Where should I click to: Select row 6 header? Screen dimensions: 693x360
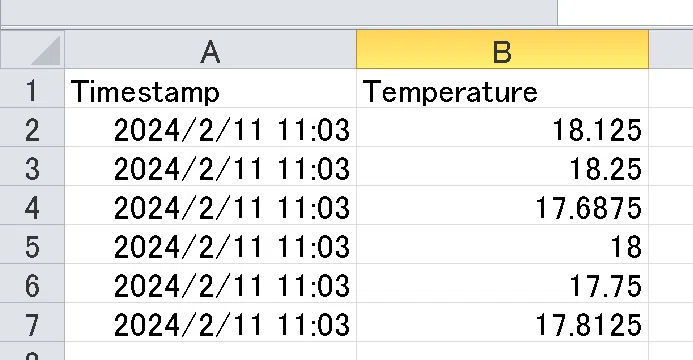click(32, 283)
